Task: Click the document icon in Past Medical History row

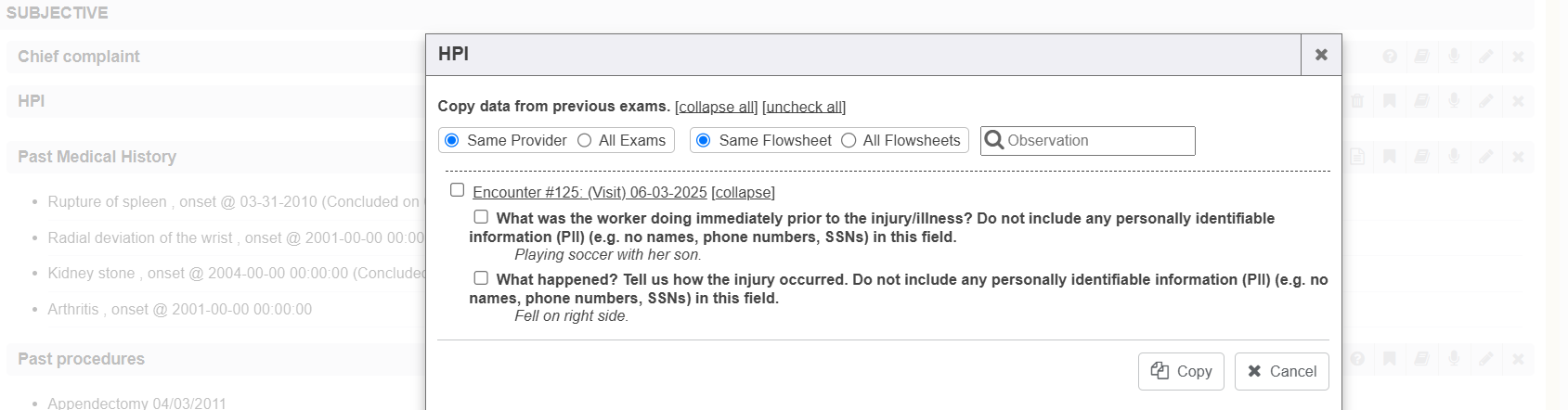Action: 1357,157
